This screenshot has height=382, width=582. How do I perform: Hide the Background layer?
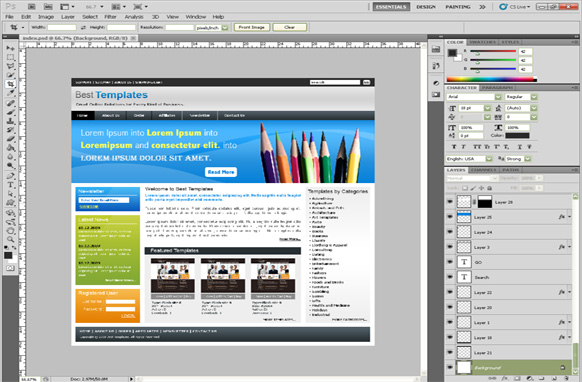point(450,368)
